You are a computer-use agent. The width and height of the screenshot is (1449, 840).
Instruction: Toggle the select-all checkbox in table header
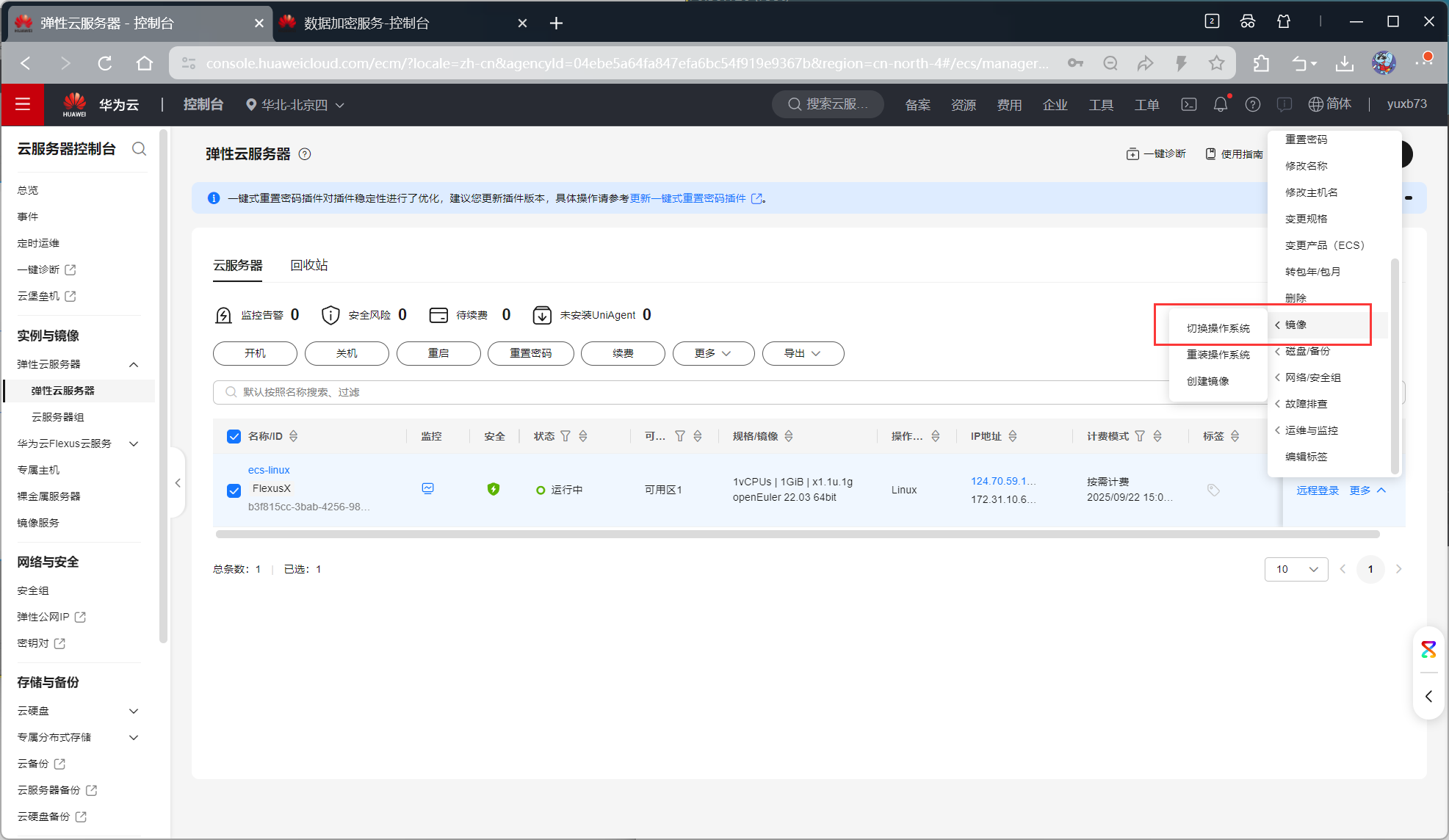tap(234, 436)
